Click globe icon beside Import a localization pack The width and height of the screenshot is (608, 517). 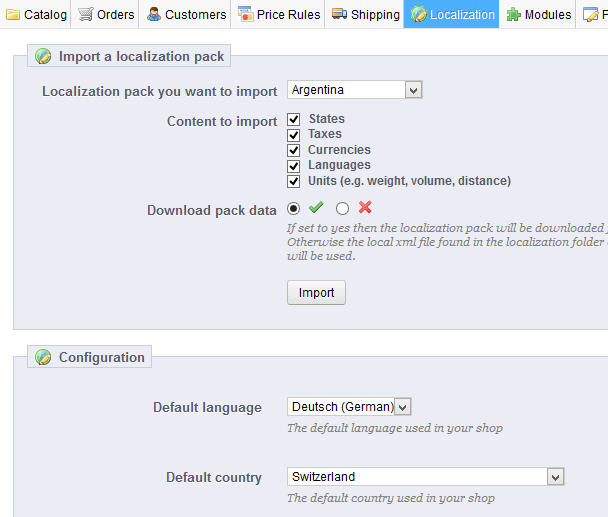(x=43, y=56)
